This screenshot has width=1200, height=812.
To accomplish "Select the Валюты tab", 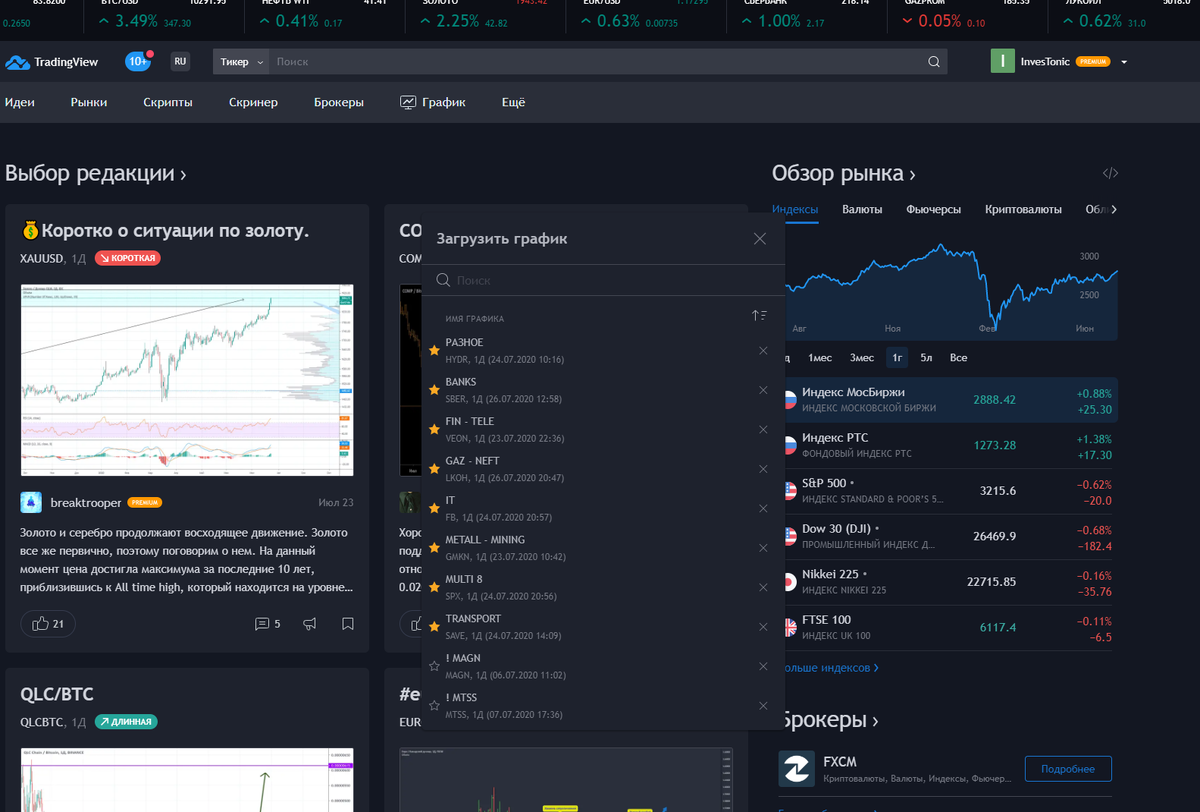I will [x=862, y=209].
